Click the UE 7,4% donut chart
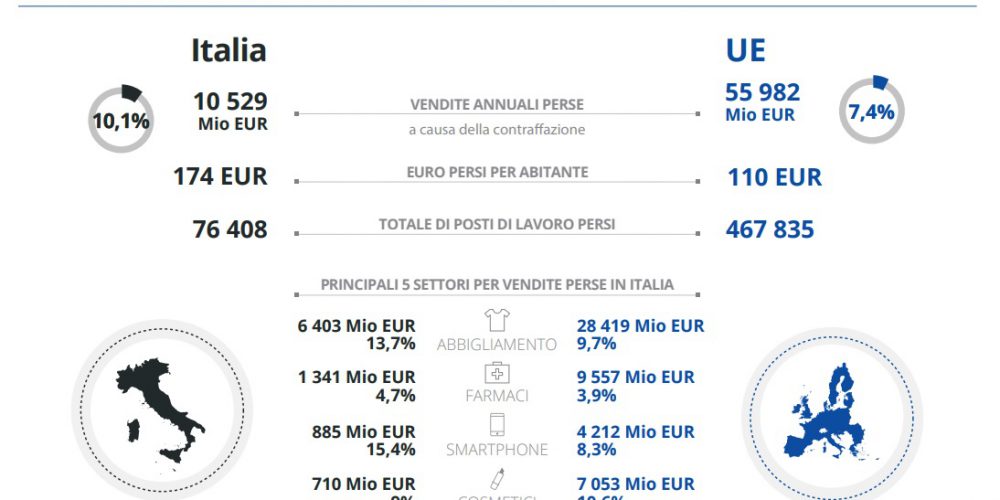1000x500 pixels. (871, 110)
